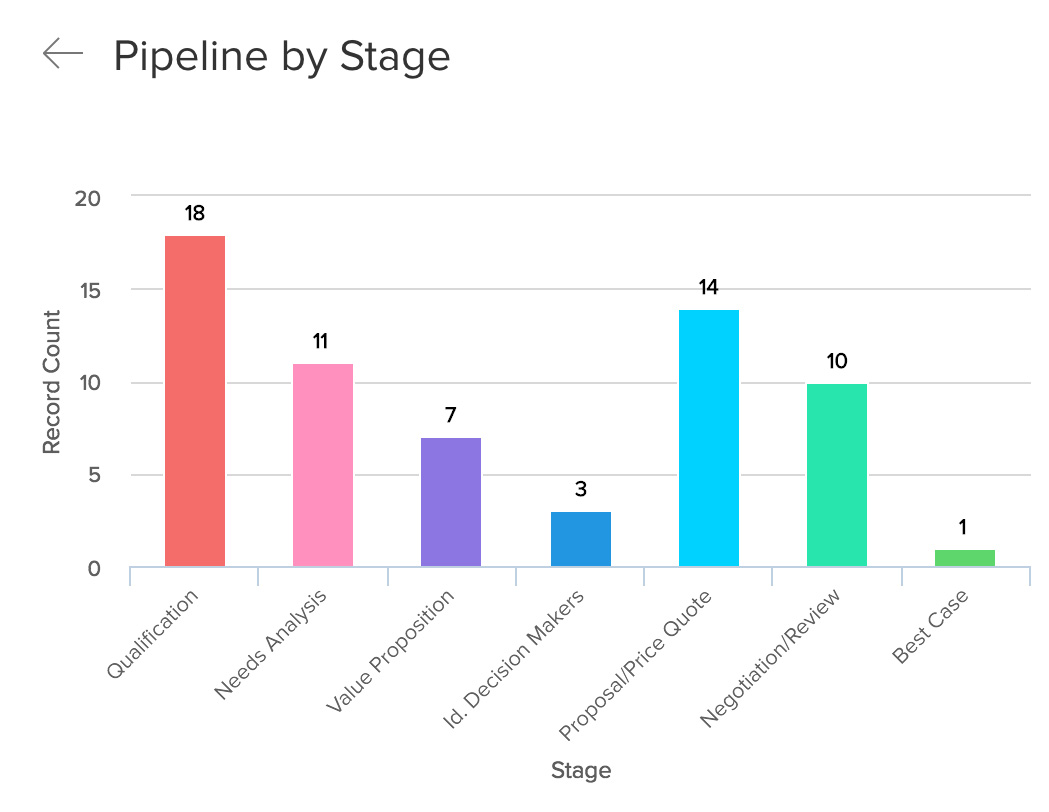Viewport: 1049px width, 812px height.
Task: Click the Qualification axis label
Action: click(154, 634)
